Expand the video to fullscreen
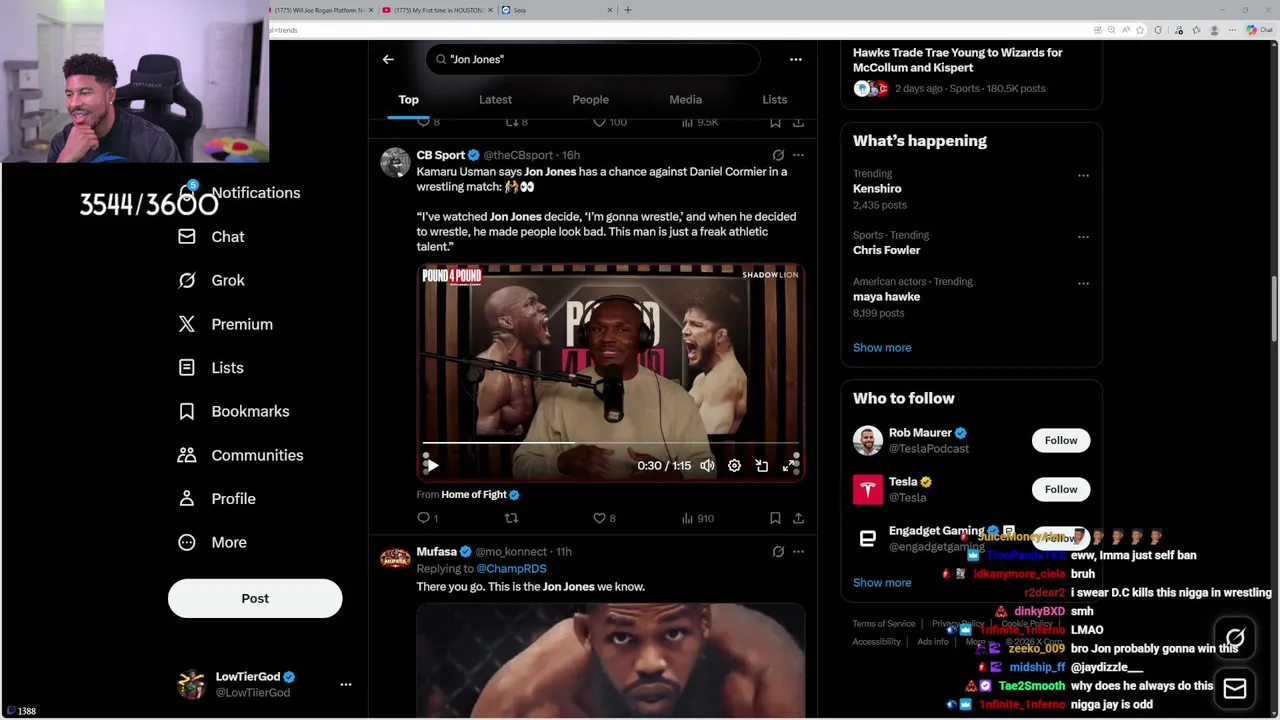 [x=789, y=466]
